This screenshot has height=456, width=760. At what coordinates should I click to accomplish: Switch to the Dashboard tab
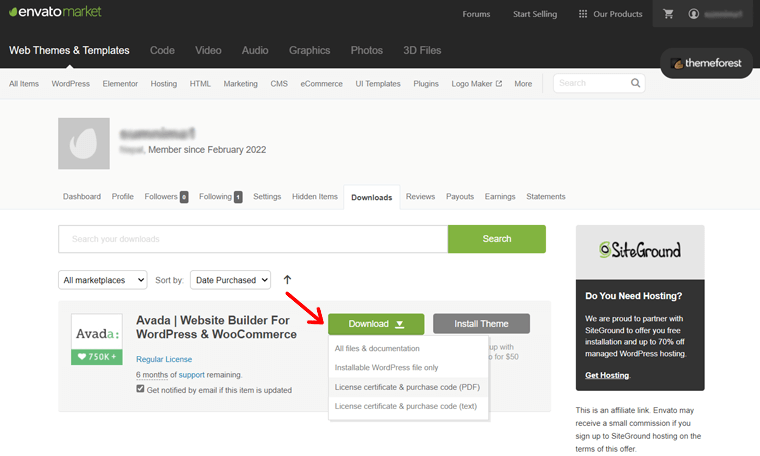pyautogui.click(x=82, y=197)
